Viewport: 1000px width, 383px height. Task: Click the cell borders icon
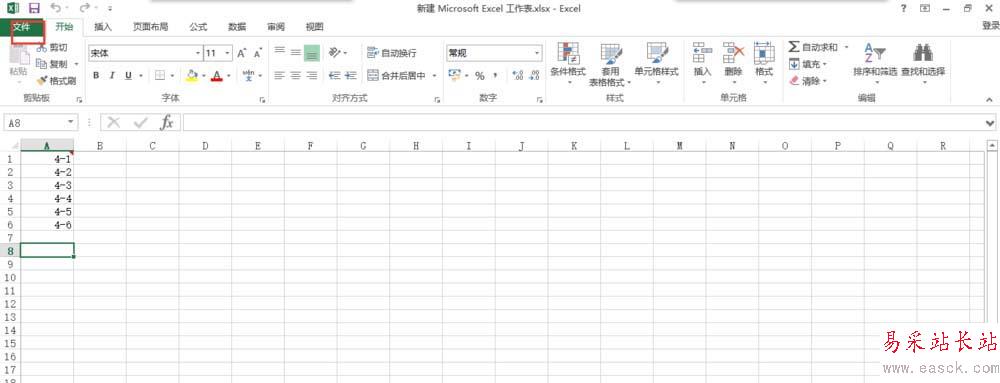[160, 76]
